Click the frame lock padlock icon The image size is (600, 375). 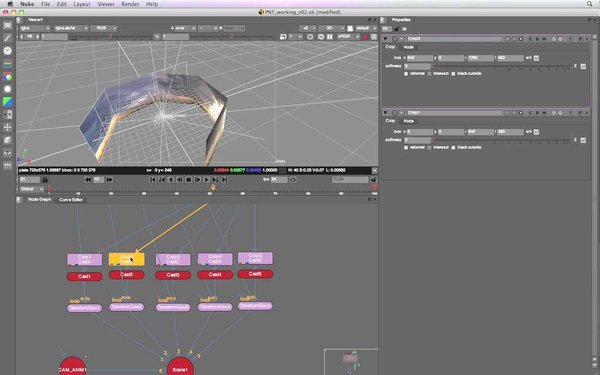point(45,179)
